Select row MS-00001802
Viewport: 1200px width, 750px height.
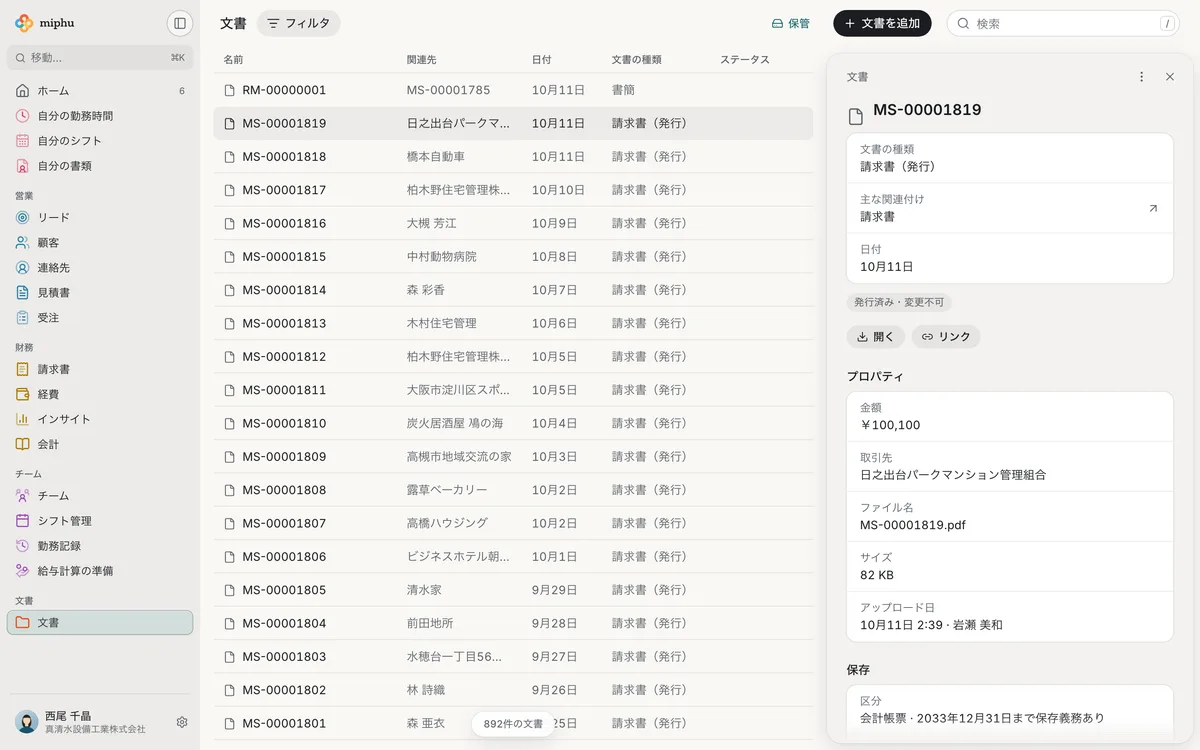click(513, 690)
